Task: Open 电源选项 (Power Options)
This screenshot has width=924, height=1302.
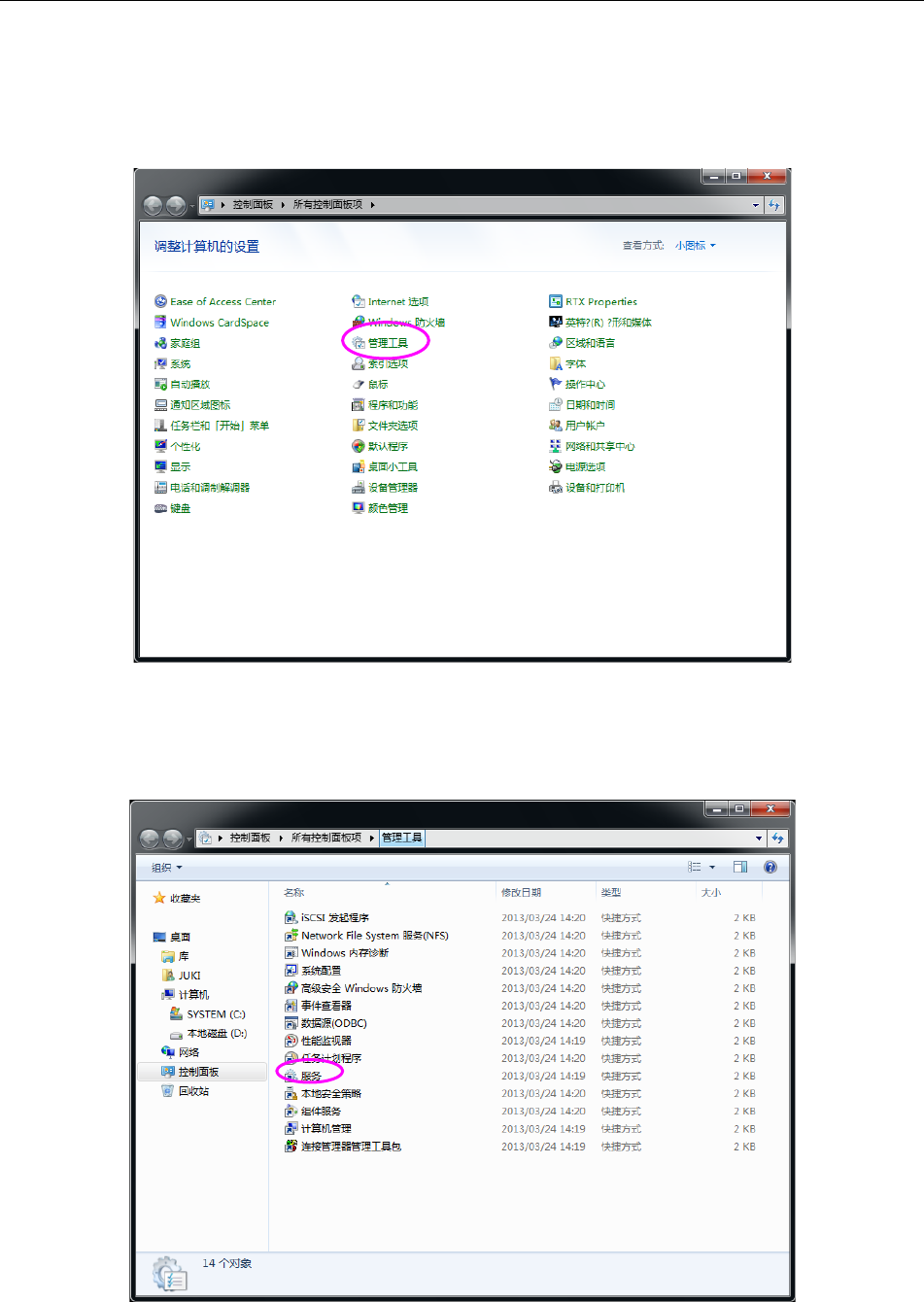Action: pos(577,466)
